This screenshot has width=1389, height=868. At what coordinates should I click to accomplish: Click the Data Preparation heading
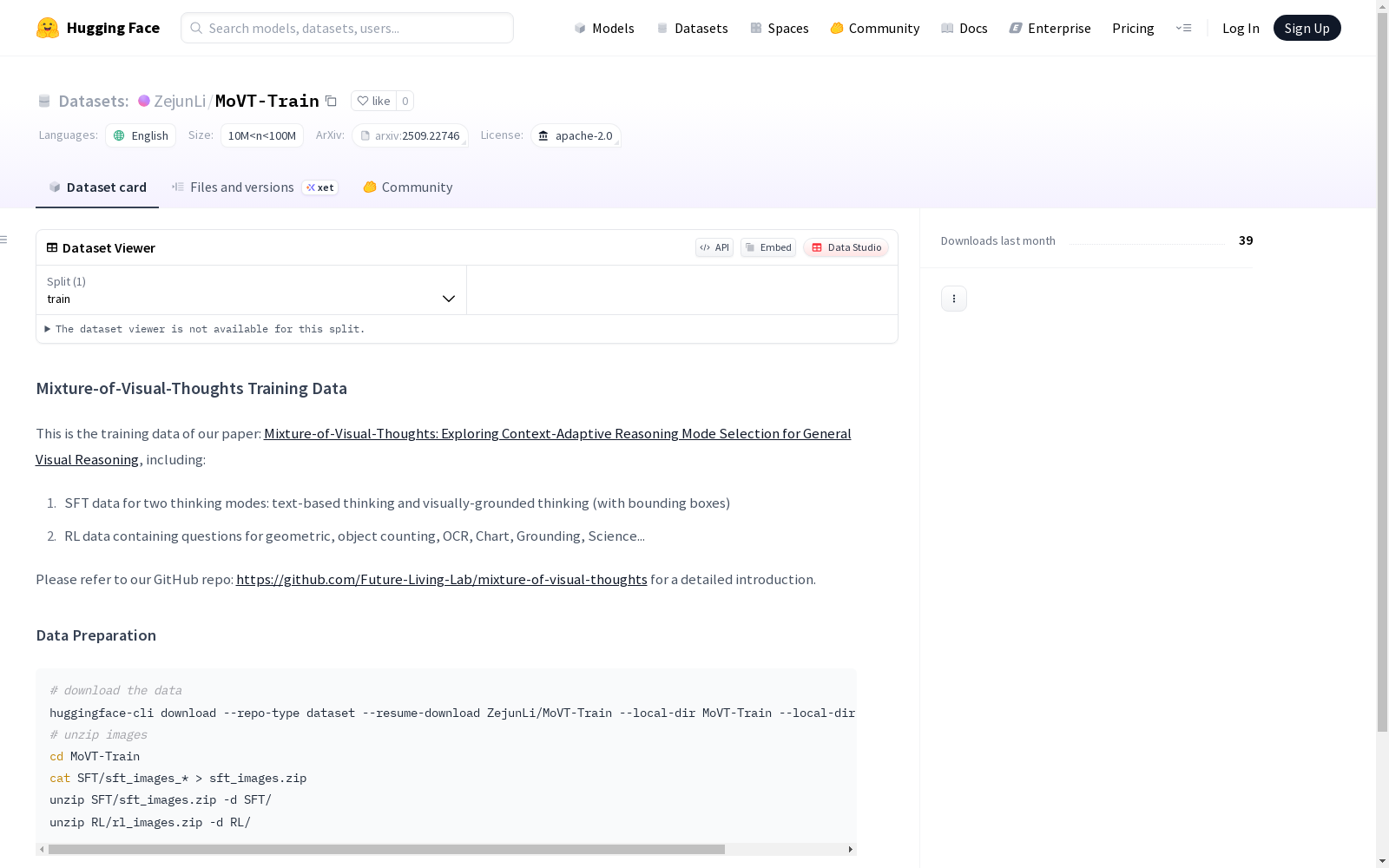pos(96,635)
